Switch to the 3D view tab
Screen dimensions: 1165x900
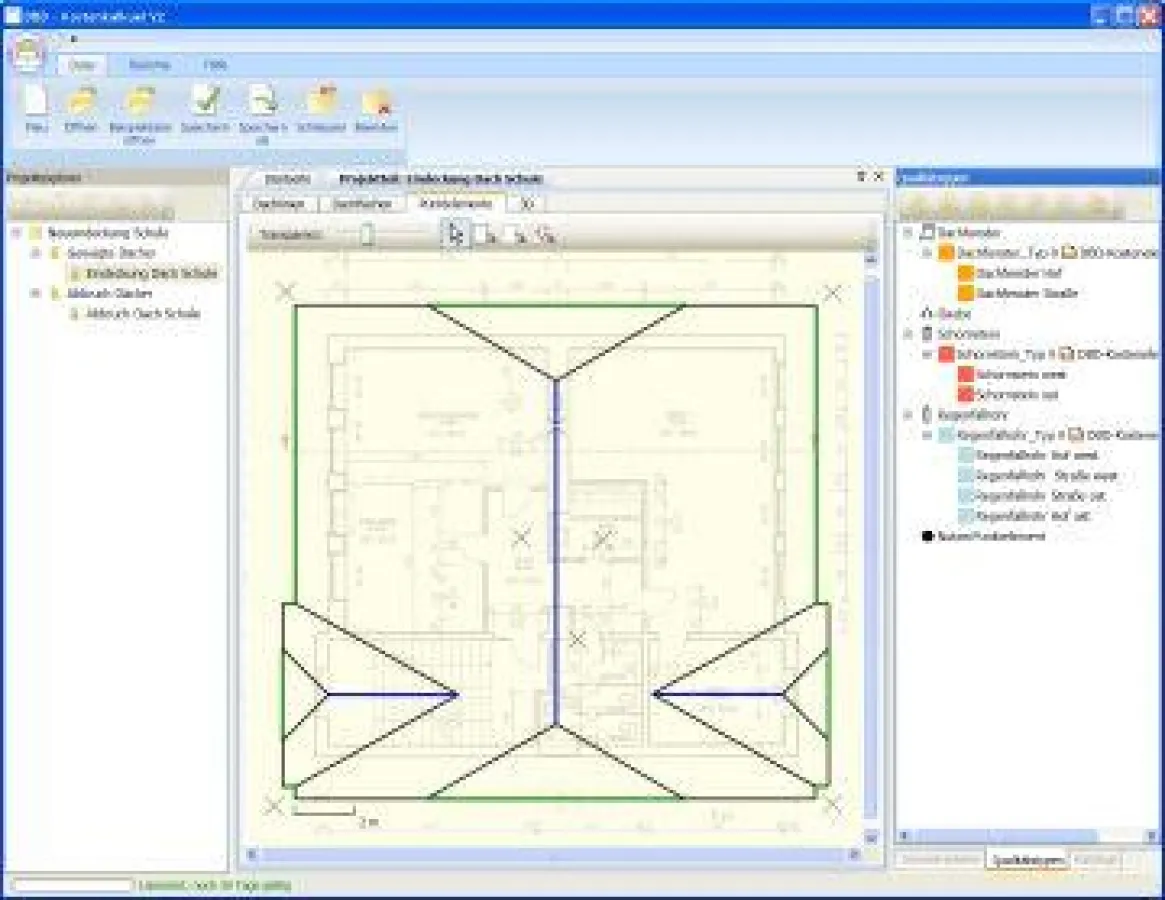(x=526, y=203)
